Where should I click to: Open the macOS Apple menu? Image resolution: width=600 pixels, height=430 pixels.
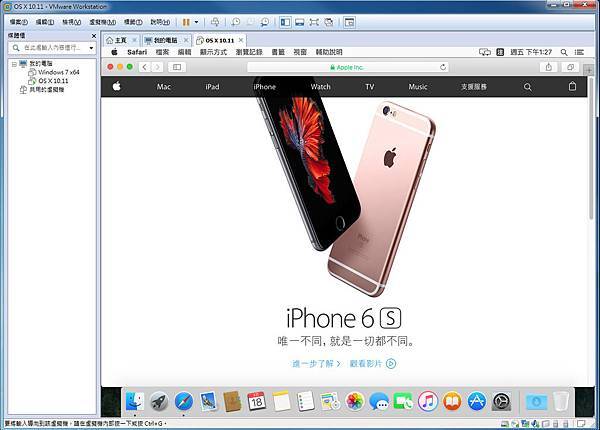click(114, 52)
